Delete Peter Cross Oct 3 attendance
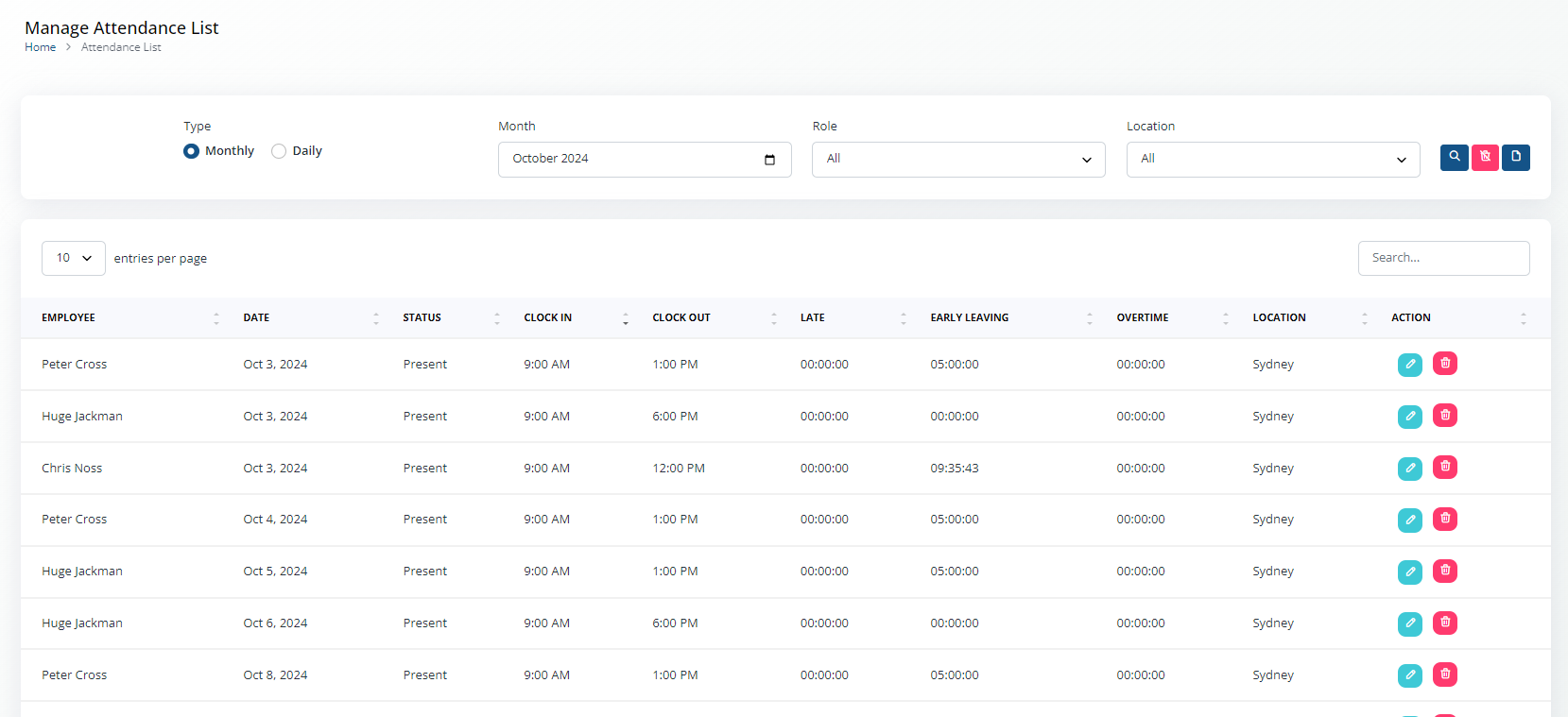This screenshot has width=1568, height=717. coord(1445,364)
